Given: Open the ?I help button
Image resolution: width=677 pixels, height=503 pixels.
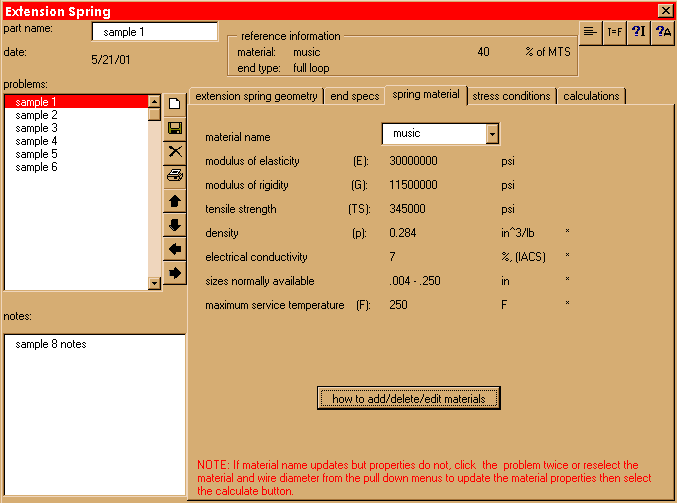Looking at the screenshot, I should 639,32.
